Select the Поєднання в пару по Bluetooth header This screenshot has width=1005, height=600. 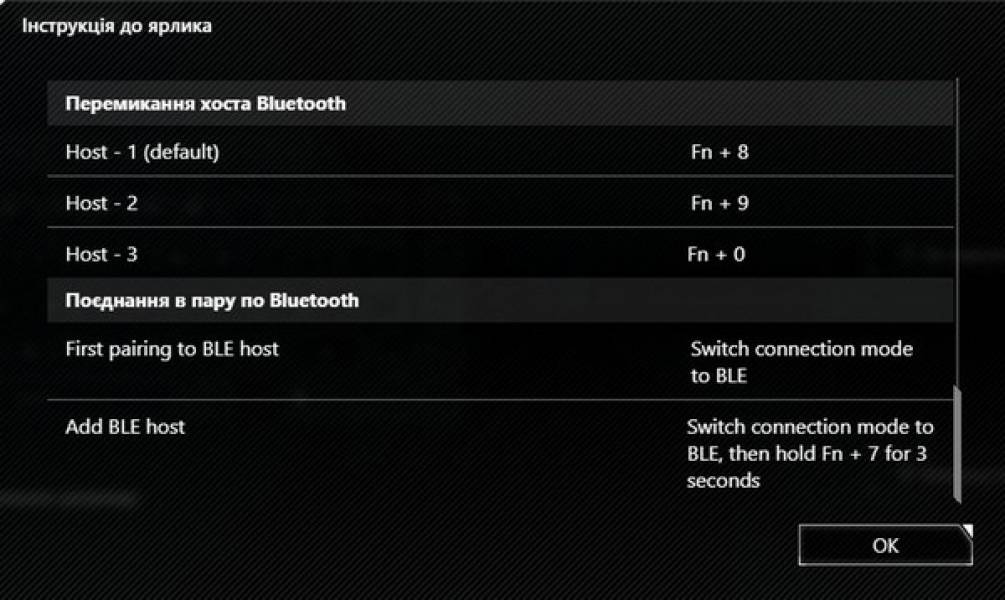212,300
